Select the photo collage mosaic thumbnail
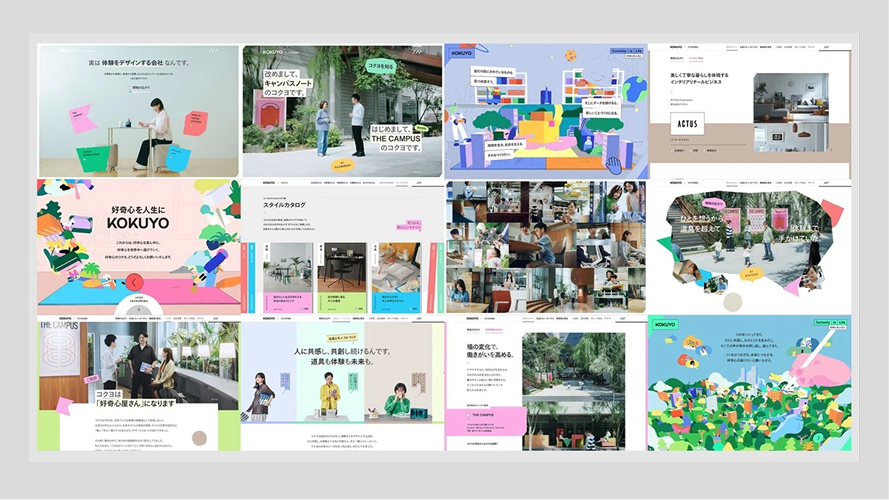The height and width of the screenshot is (500, 889). (x=545, y=247)
